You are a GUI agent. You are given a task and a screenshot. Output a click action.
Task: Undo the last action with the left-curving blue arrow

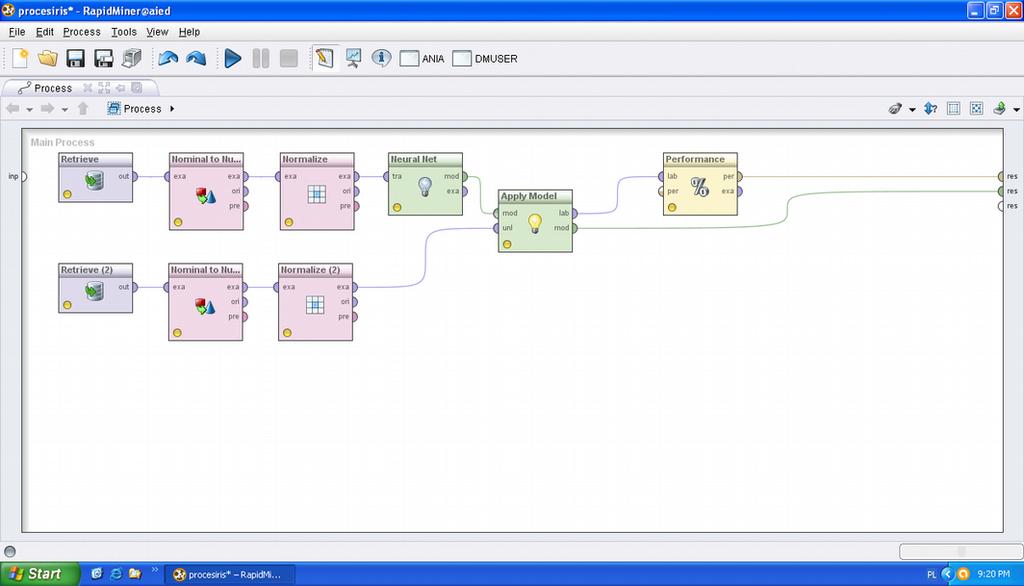tap(168, 58)
